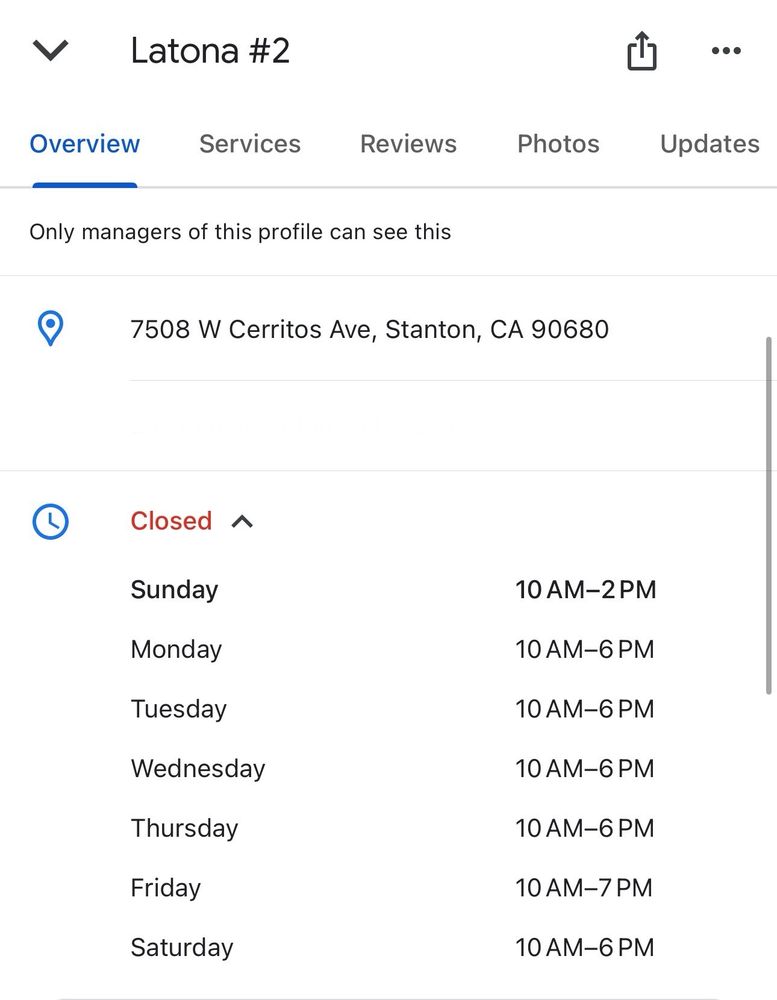The image size is (777, 1000).
Task: Collapse the hours list chevron
Action: (x=242, y=521)
